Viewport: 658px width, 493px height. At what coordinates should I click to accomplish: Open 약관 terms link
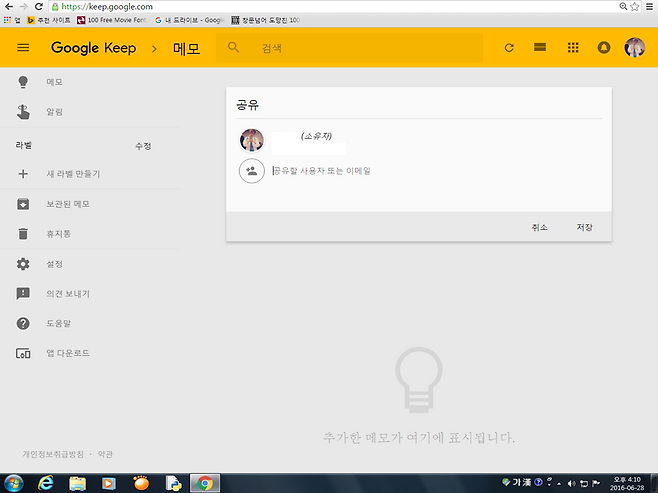[x=105, y=454]
